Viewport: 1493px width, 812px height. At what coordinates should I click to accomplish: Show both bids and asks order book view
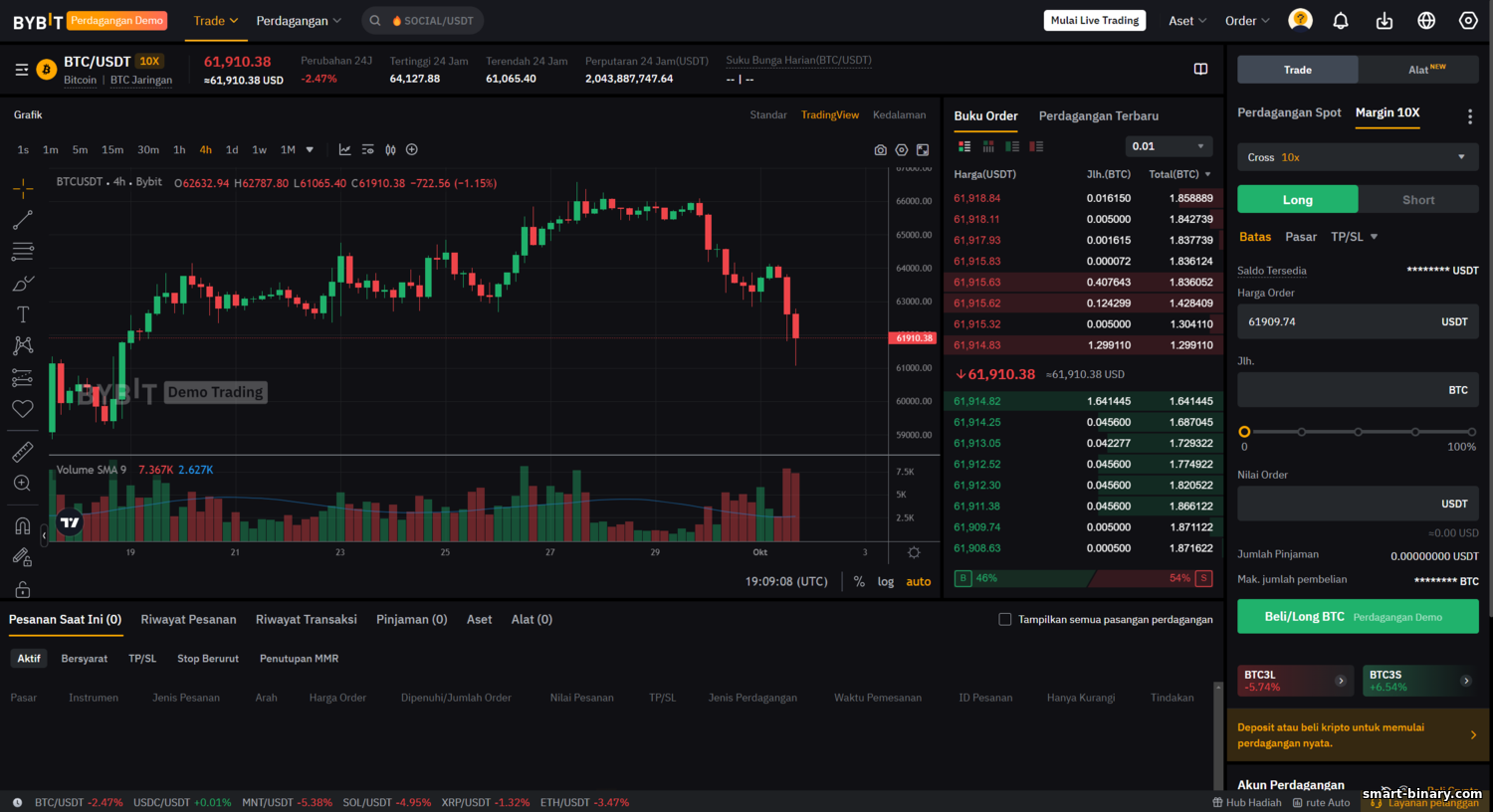pyautogui.click(x=964, y=146)
